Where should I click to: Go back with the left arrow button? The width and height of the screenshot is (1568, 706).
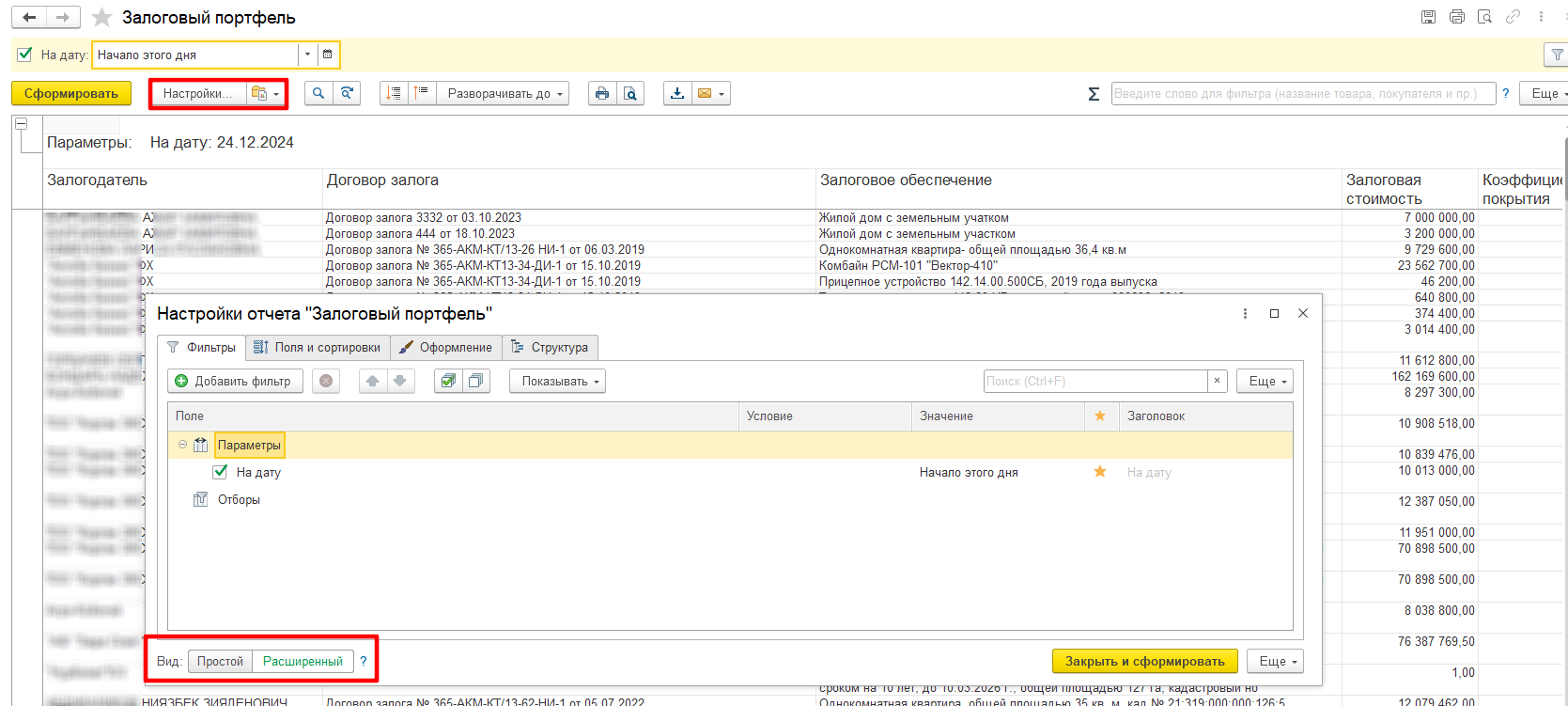click(30, 17)
